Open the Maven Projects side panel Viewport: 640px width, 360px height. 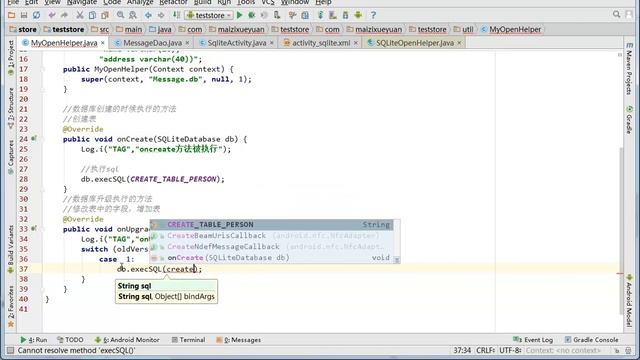click(629, 69)
